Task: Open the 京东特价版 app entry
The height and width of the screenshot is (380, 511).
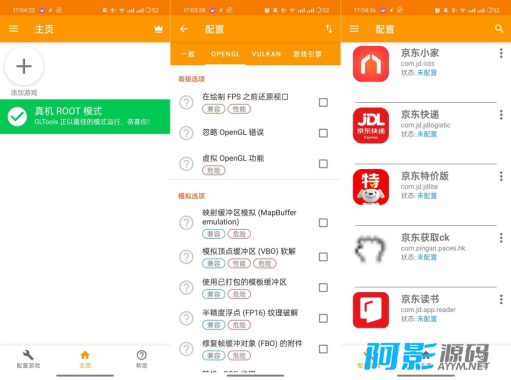Action: pos(426,186)
